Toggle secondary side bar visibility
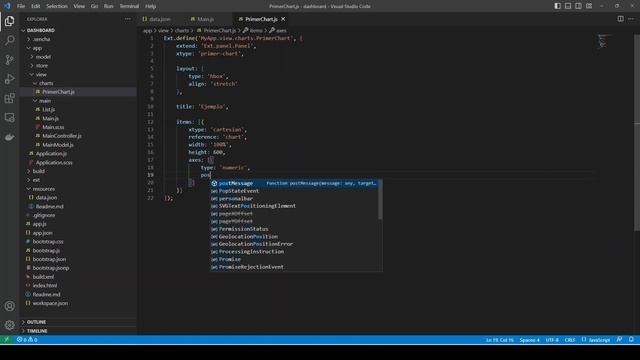640x360 pixels. pos(578,6)
